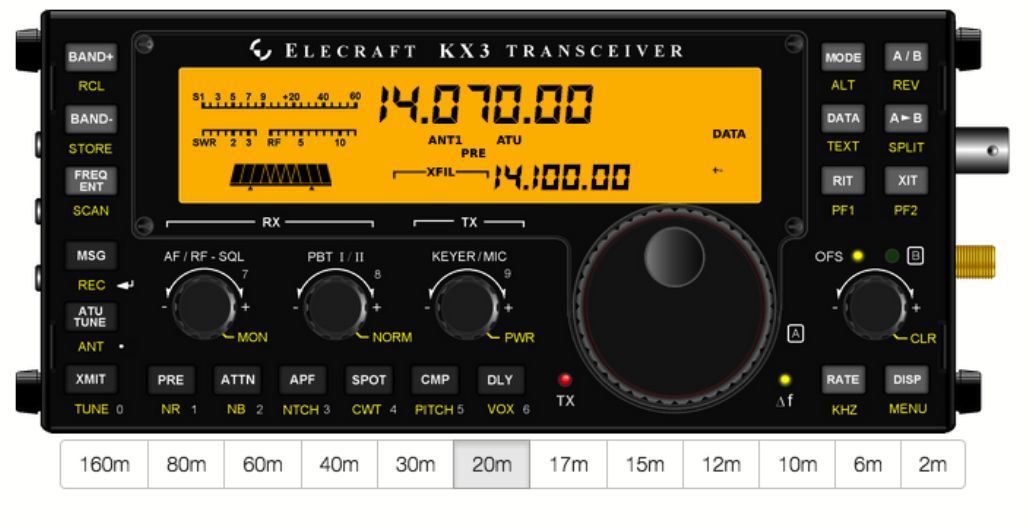Viewport: 1031px width, 528px height.
Task: Click the DATA mode button
Action: [x=843, y=118]
